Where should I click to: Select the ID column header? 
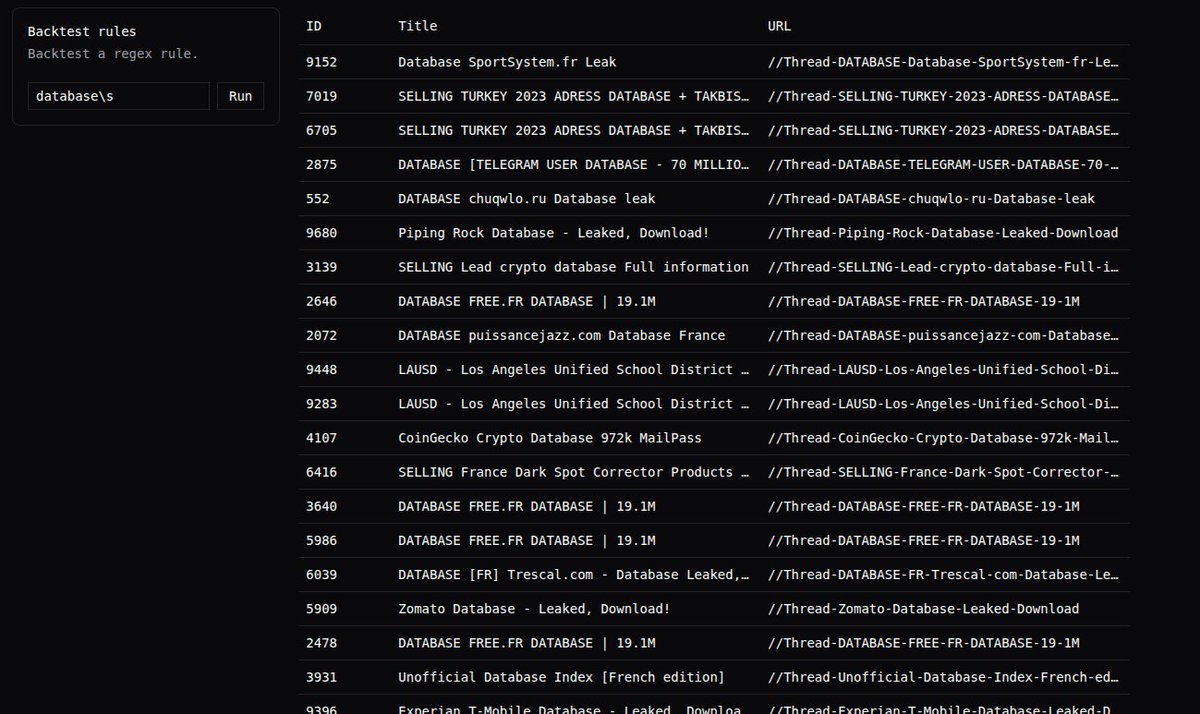314,26
